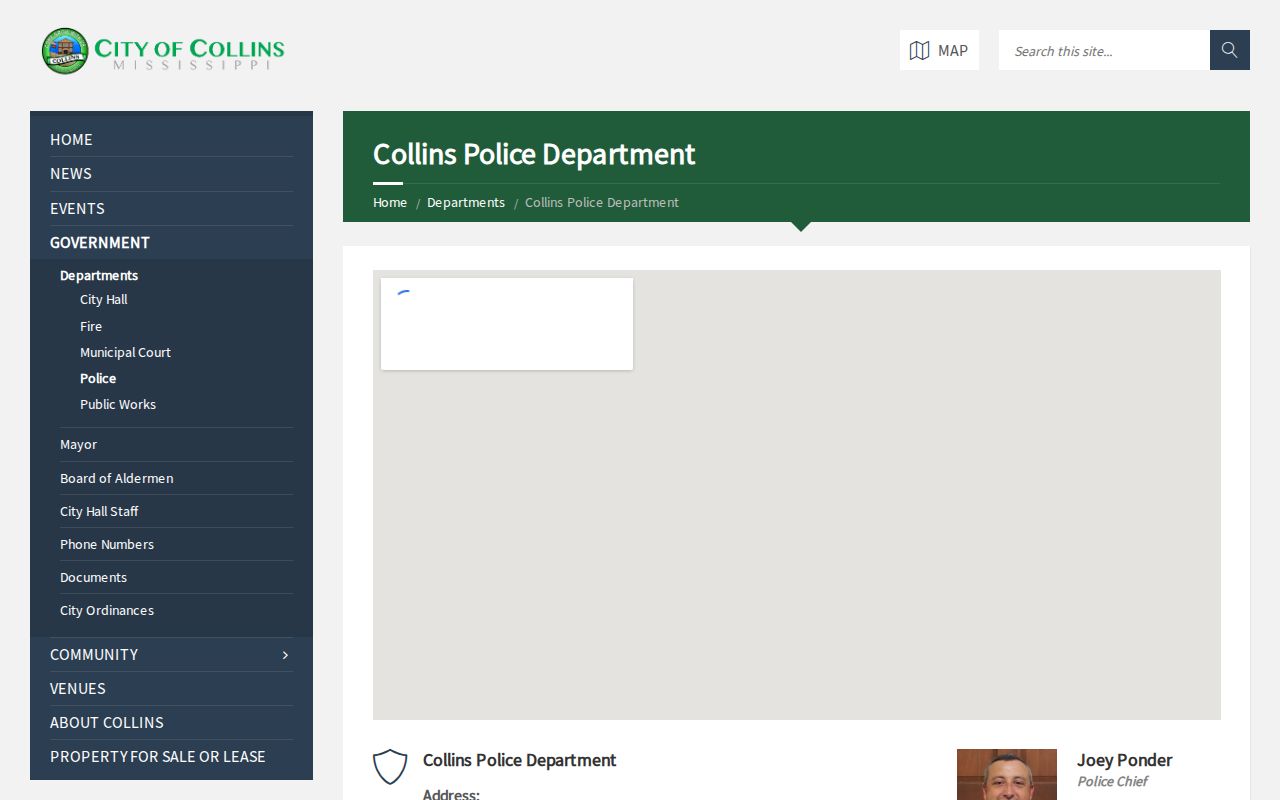Go to City Hall Staff
The width and height of the screenshot is (1280, 800).
(x=99, y=512)
